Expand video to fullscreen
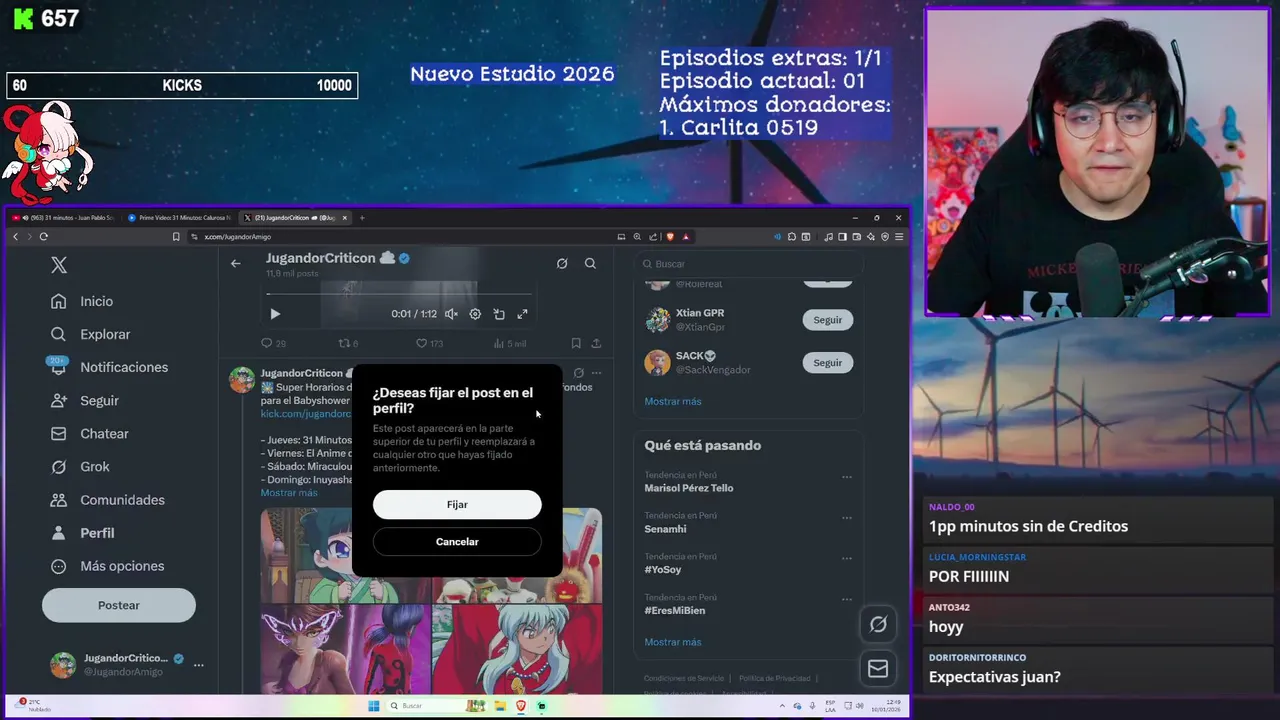 [522, 314]
